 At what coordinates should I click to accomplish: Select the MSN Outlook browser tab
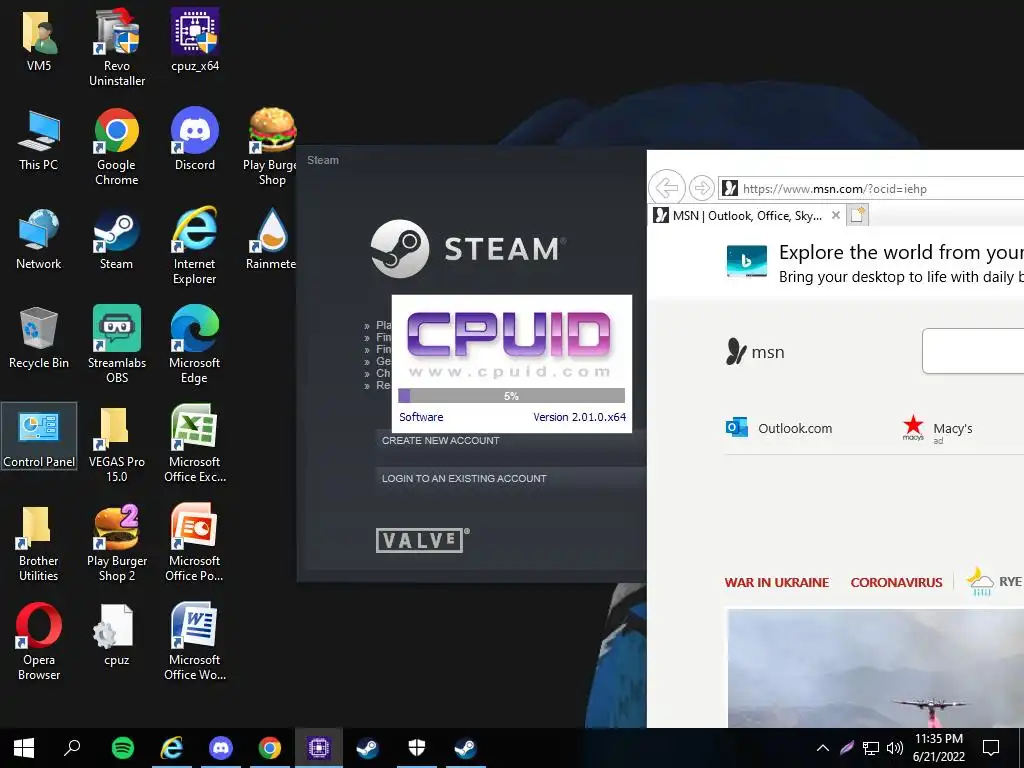pyautogui.click(x=745, y=216)
